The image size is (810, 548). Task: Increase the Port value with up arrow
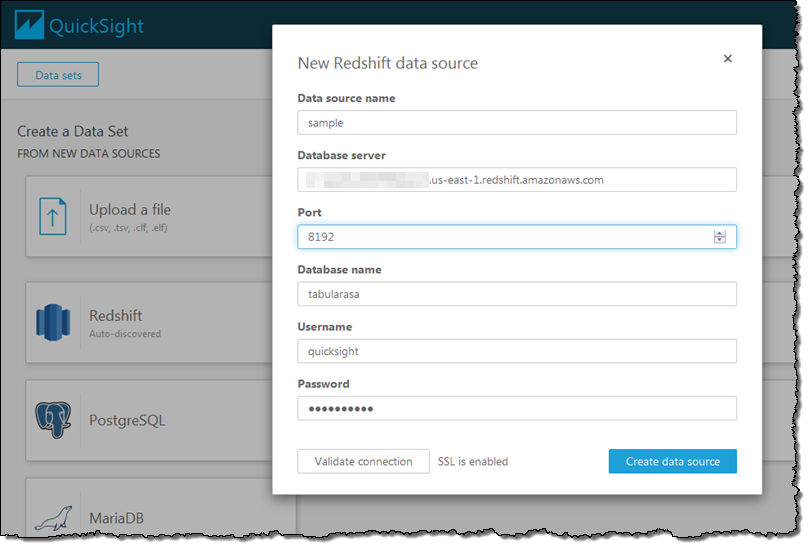[720, 233]
